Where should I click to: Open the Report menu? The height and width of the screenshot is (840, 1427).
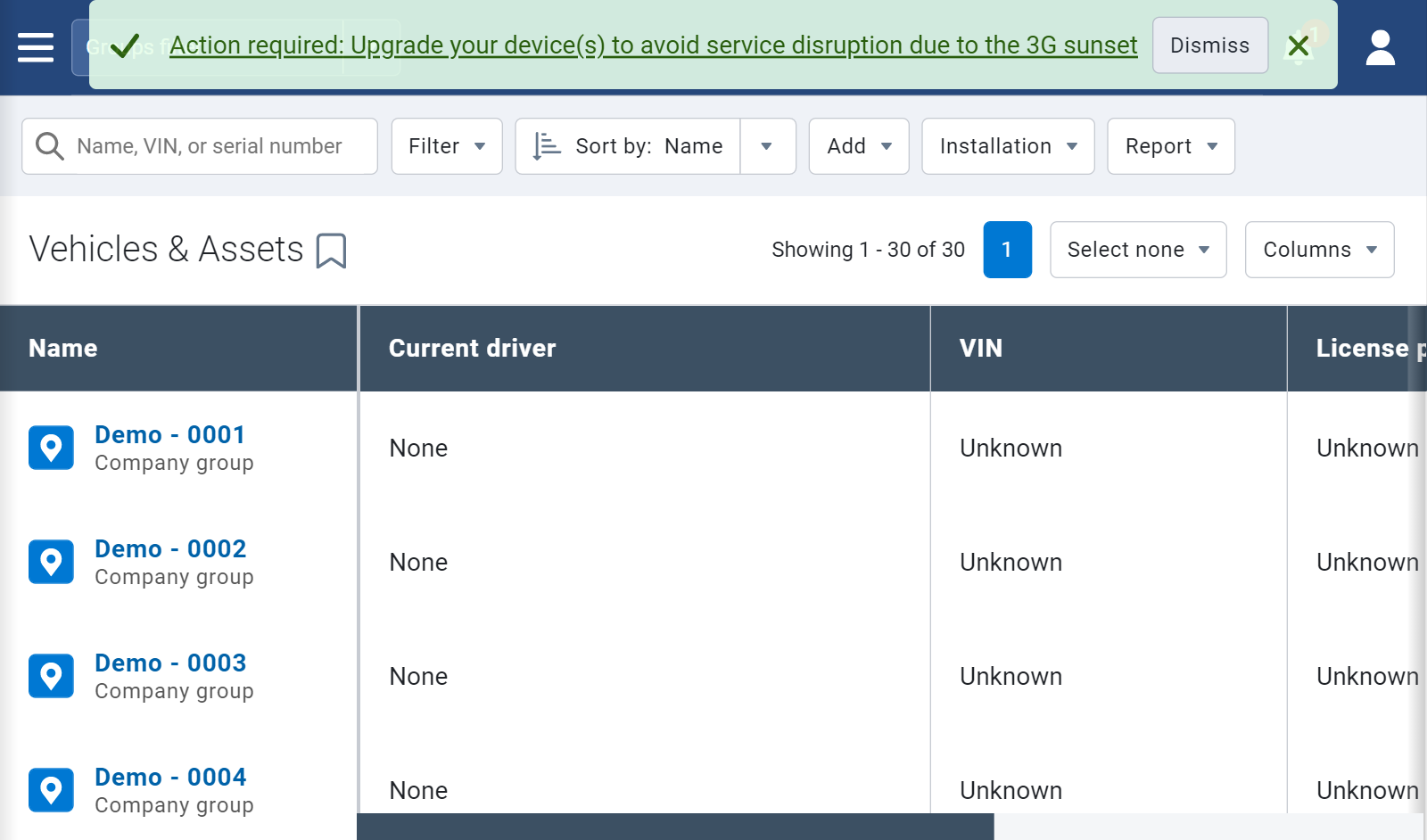(1170, 146)
